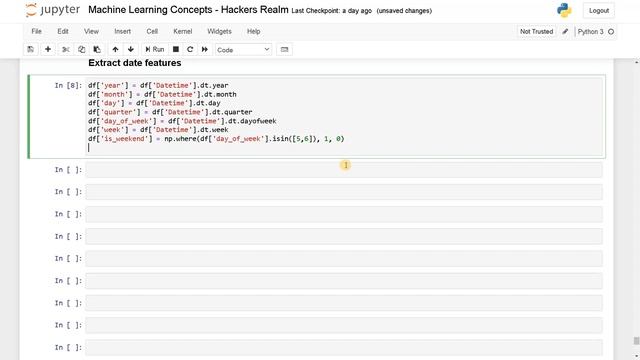Select the first empty code cell
Image resolution: width=640 pixels, height=360 pixels.
(344, 170)
